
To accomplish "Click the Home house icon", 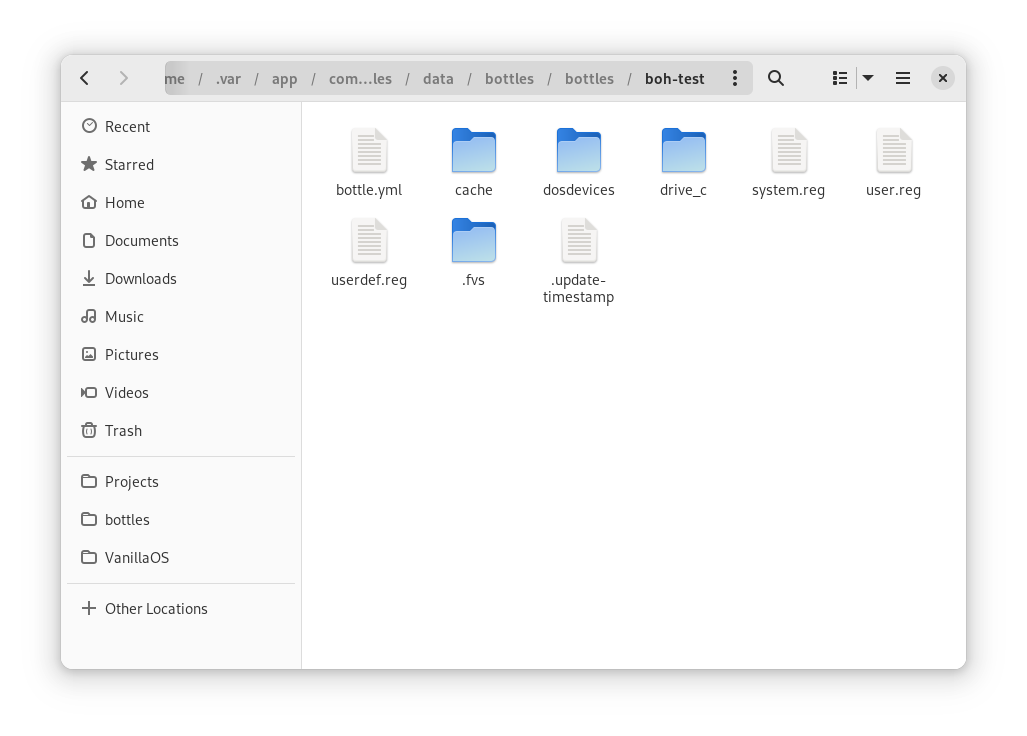I will tap(89, 202).
